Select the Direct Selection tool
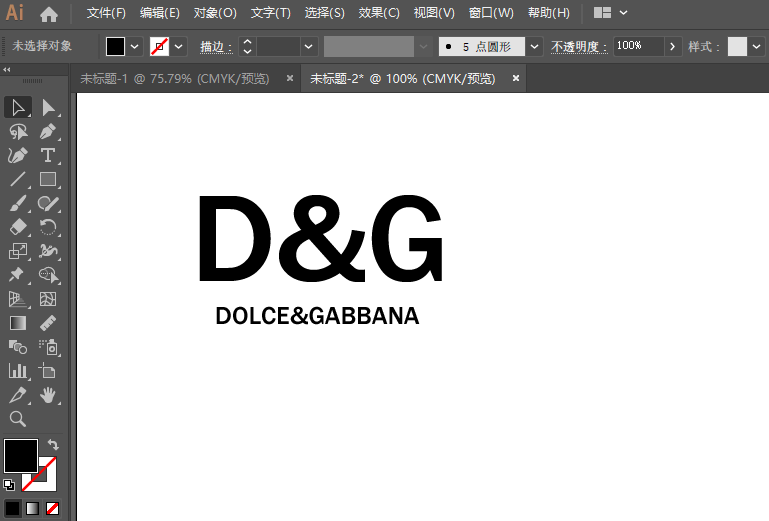This screenshot has height=521, width=769. [48, 107]
